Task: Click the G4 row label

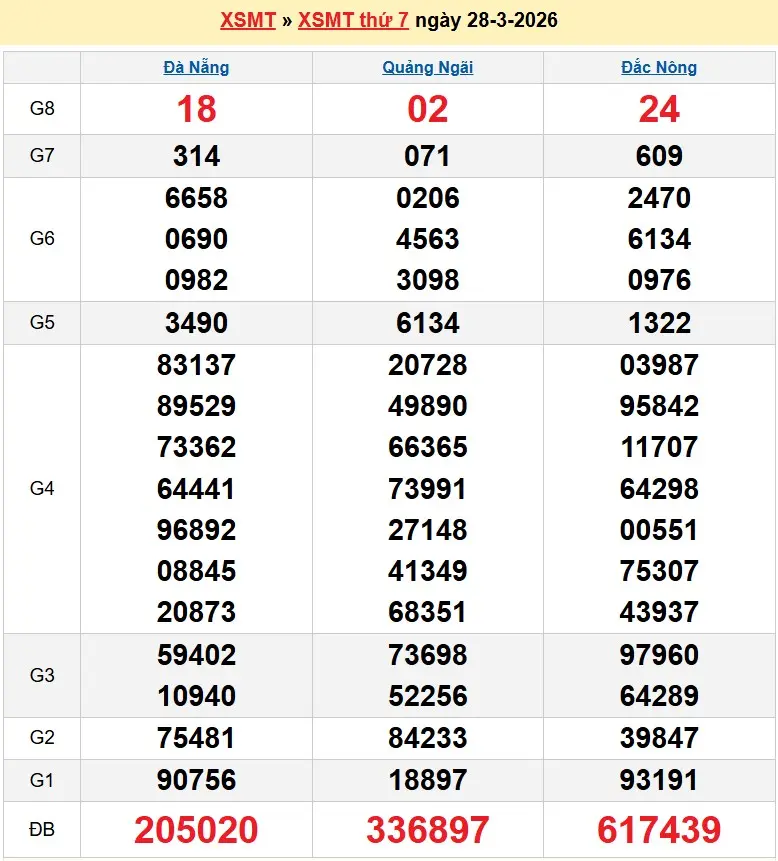Action: pyautogui.click(x=42, y=489)
